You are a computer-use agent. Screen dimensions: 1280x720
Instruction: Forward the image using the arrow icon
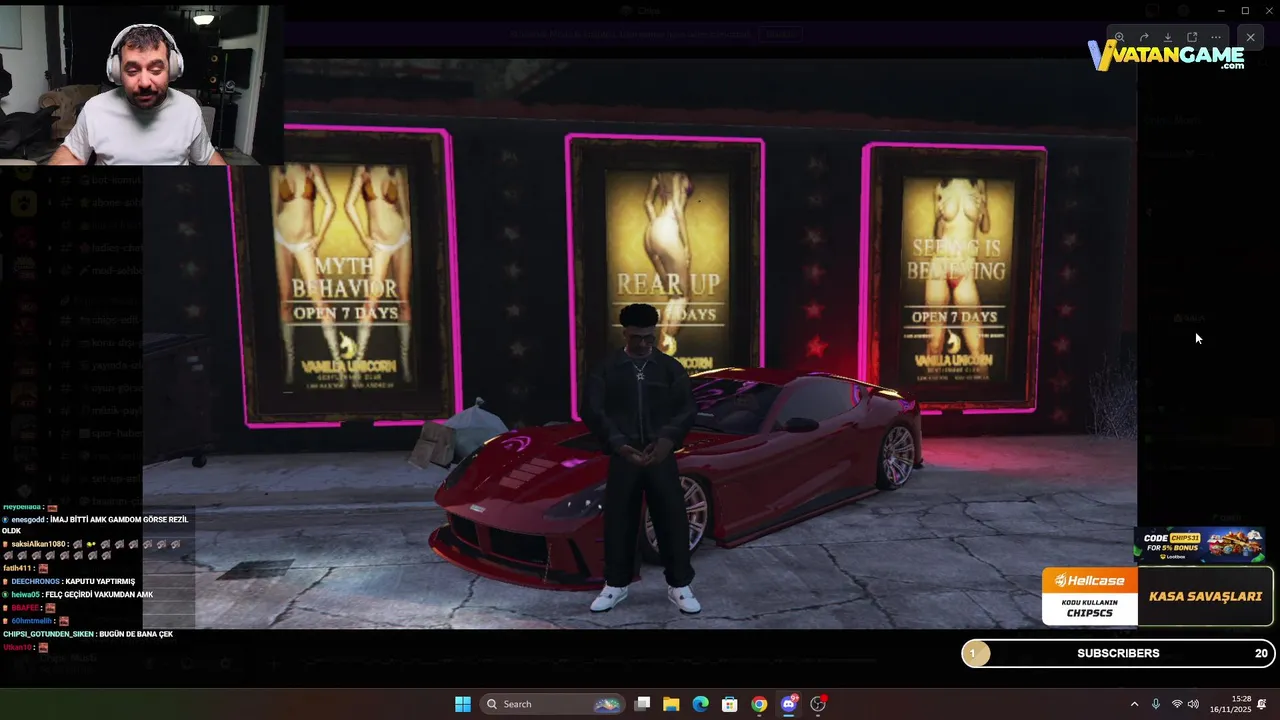tap(1144, 37)
